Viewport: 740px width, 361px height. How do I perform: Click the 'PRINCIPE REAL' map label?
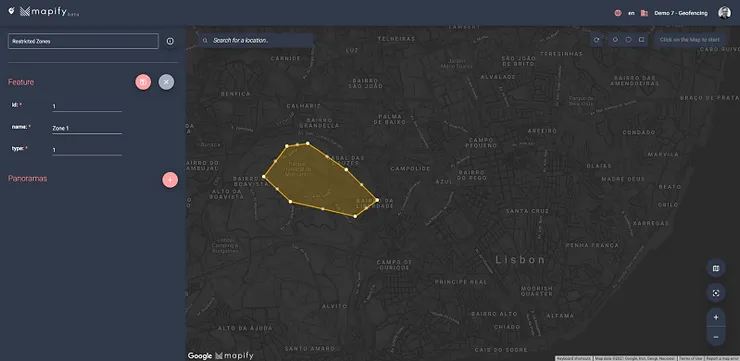tap(460, 282)
